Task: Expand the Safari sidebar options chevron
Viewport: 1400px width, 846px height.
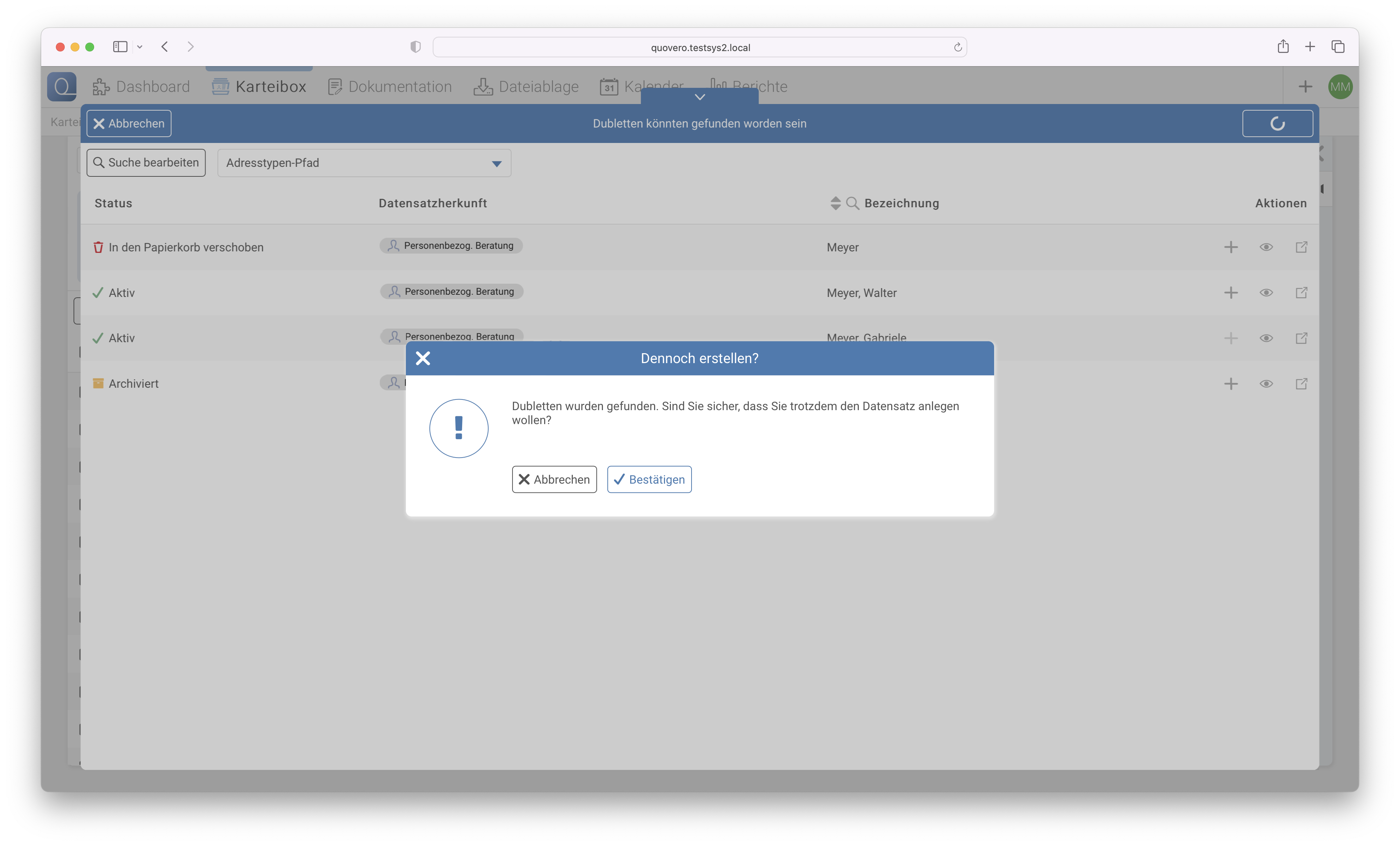Action: pos(140,47)
